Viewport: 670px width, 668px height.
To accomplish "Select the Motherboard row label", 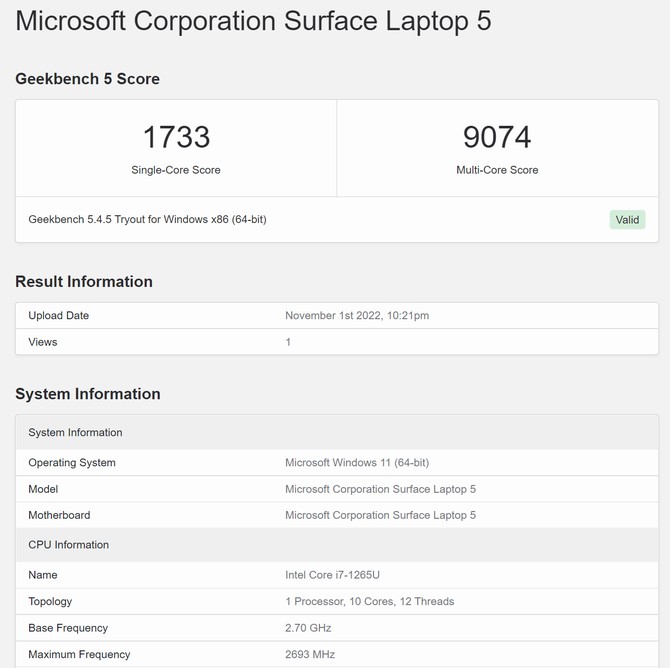I will pos(59,515).
